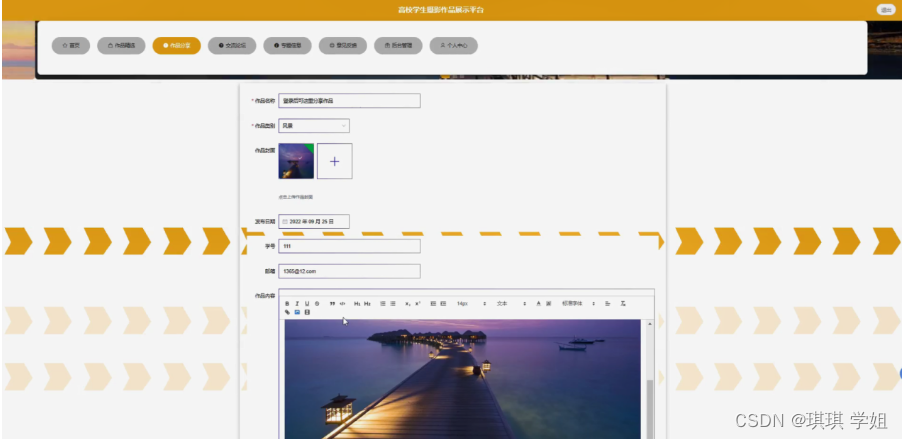Insert a code block via code icon
Viewport: 903px width, 439px height.
[x=343, y=304]
